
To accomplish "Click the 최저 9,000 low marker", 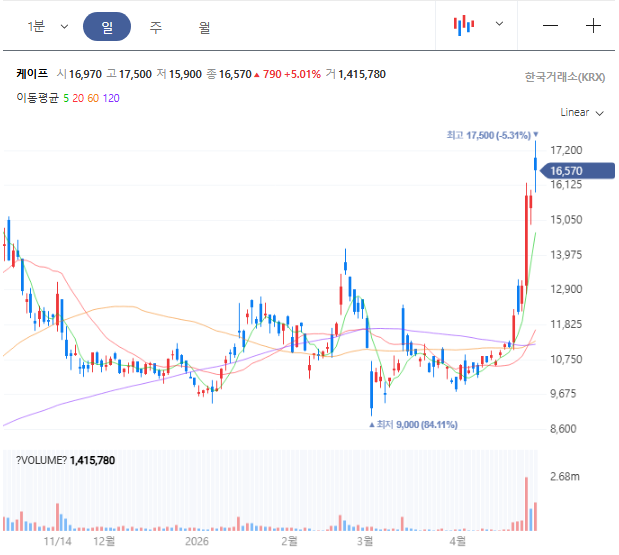I will (413, 425).
